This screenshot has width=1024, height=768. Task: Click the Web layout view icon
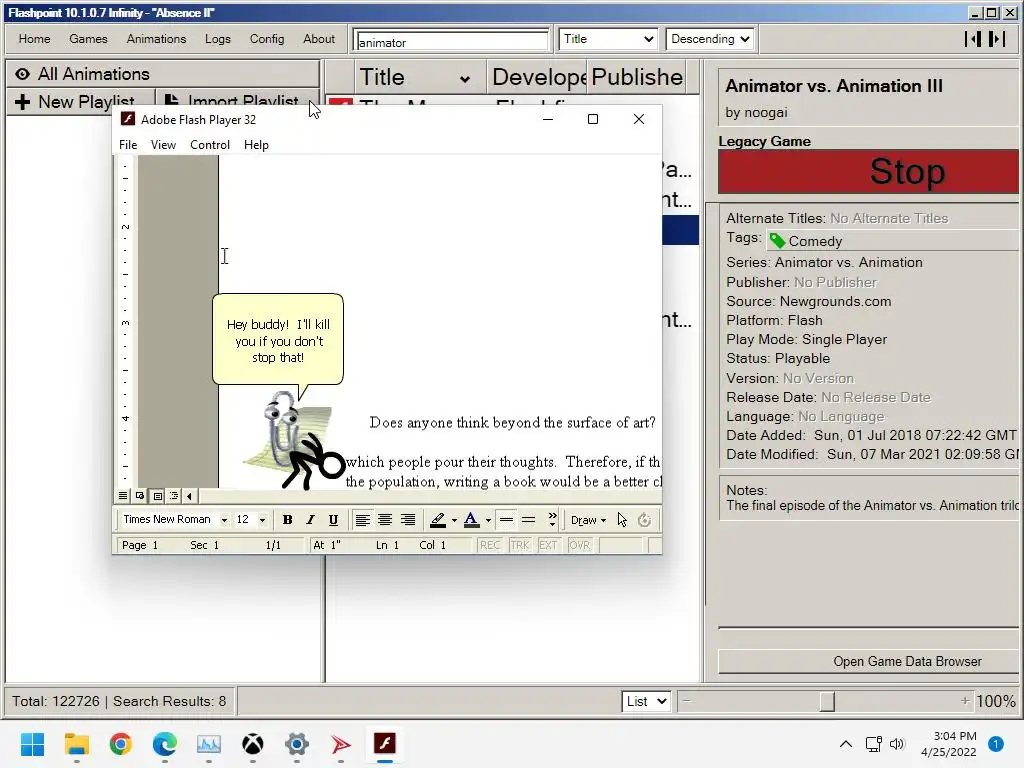pos(140,496)
